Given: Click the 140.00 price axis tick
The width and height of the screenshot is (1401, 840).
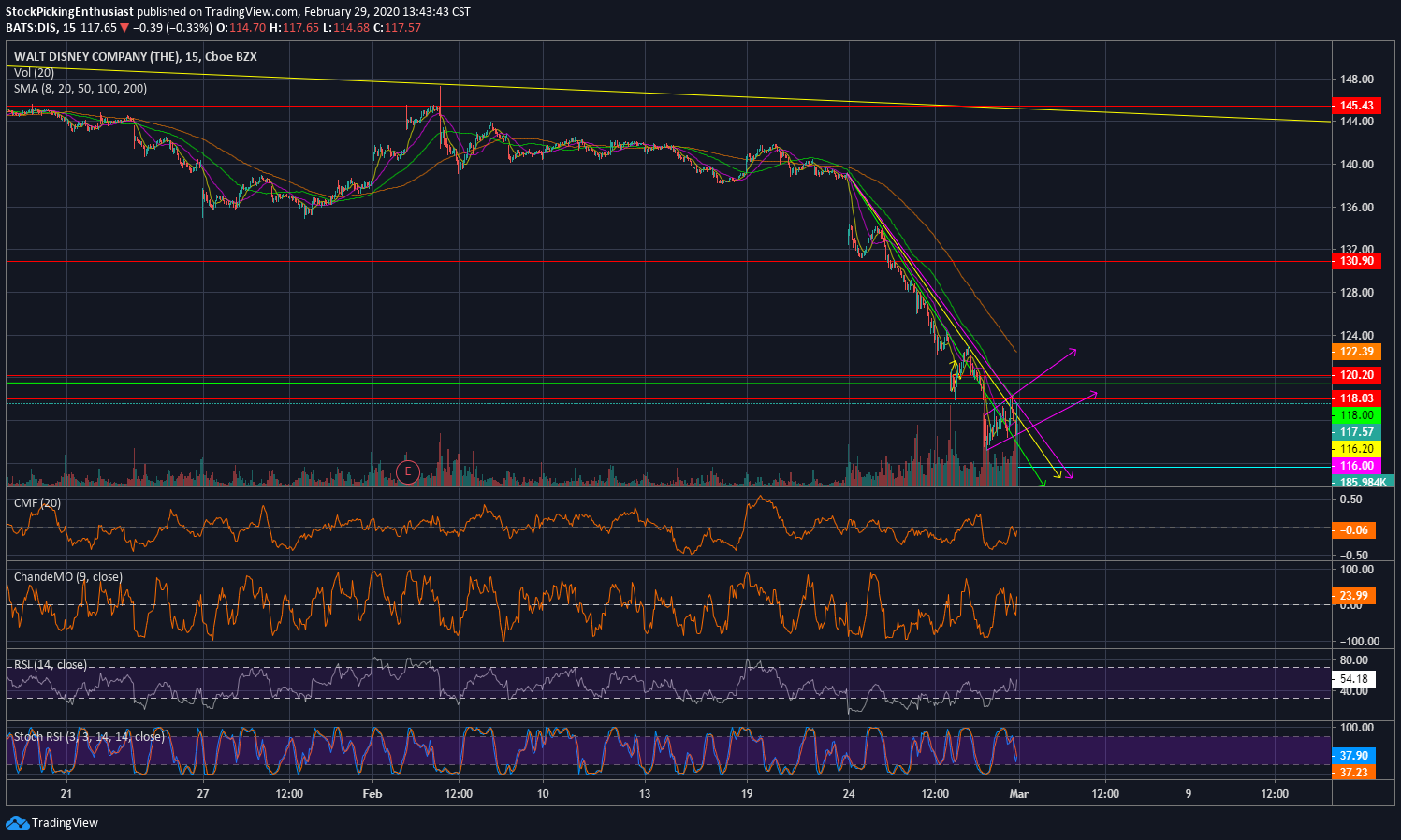Looking at the screenshot, I should [1356, 165].
